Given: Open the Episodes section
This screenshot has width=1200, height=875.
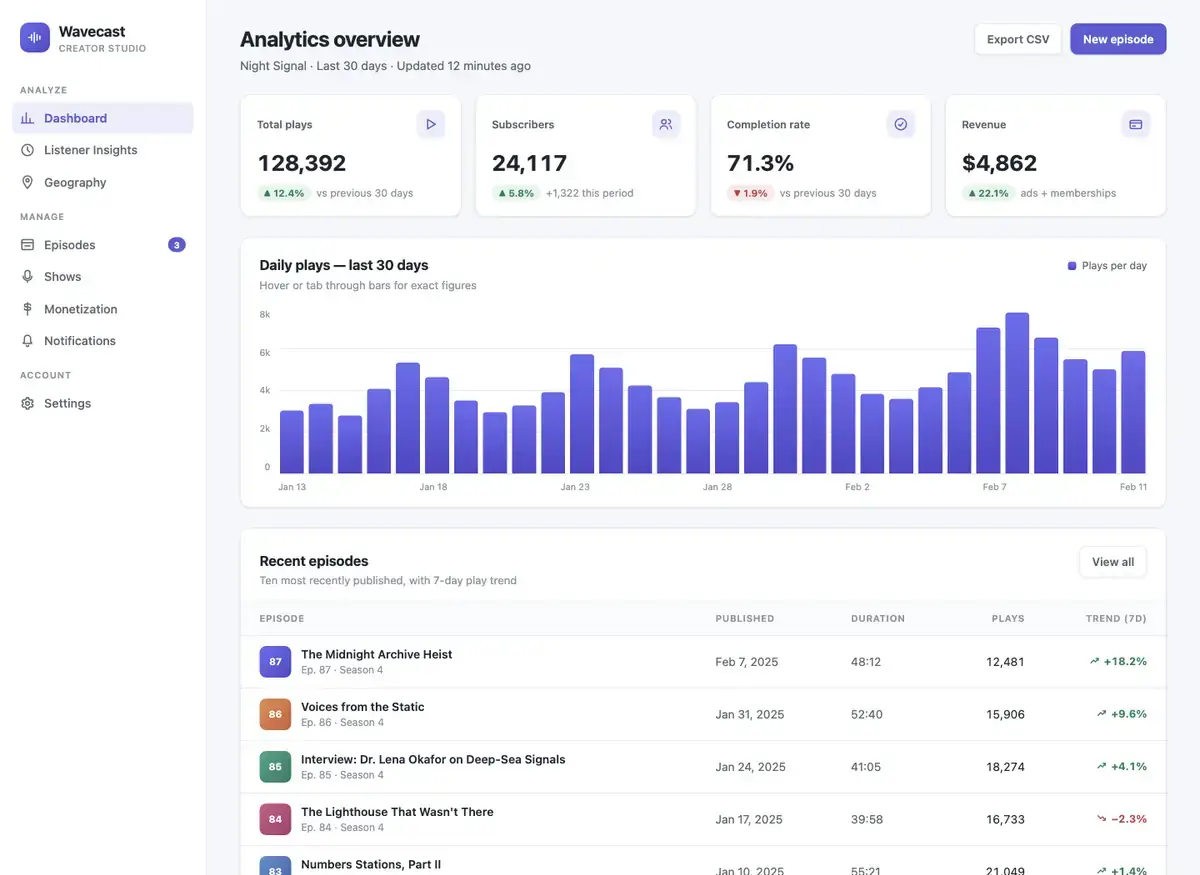Looking at the screenshot, I should 103,245.
